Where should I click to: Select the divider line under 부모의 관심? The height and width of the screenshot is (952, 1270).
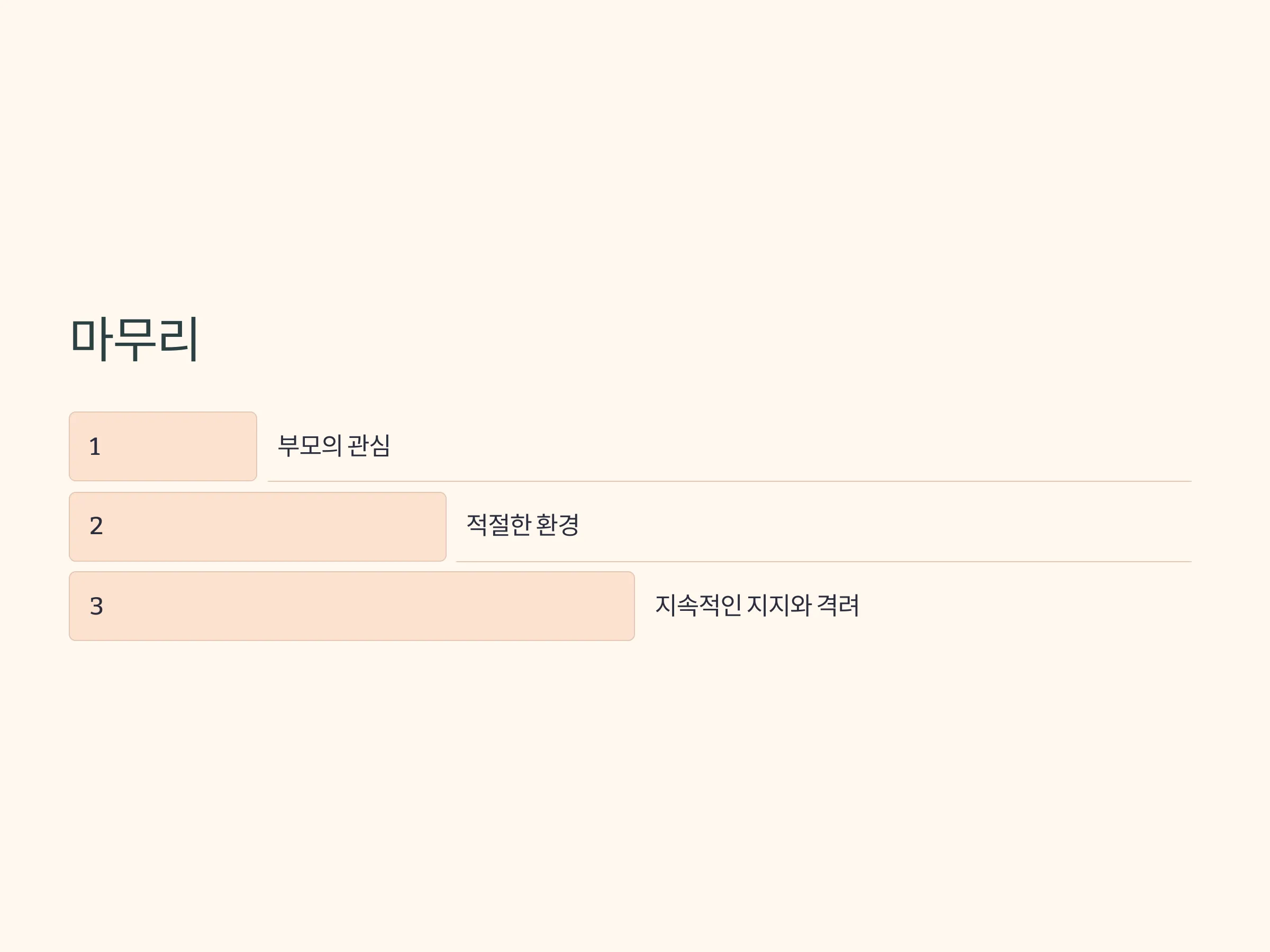coord(729,481)
